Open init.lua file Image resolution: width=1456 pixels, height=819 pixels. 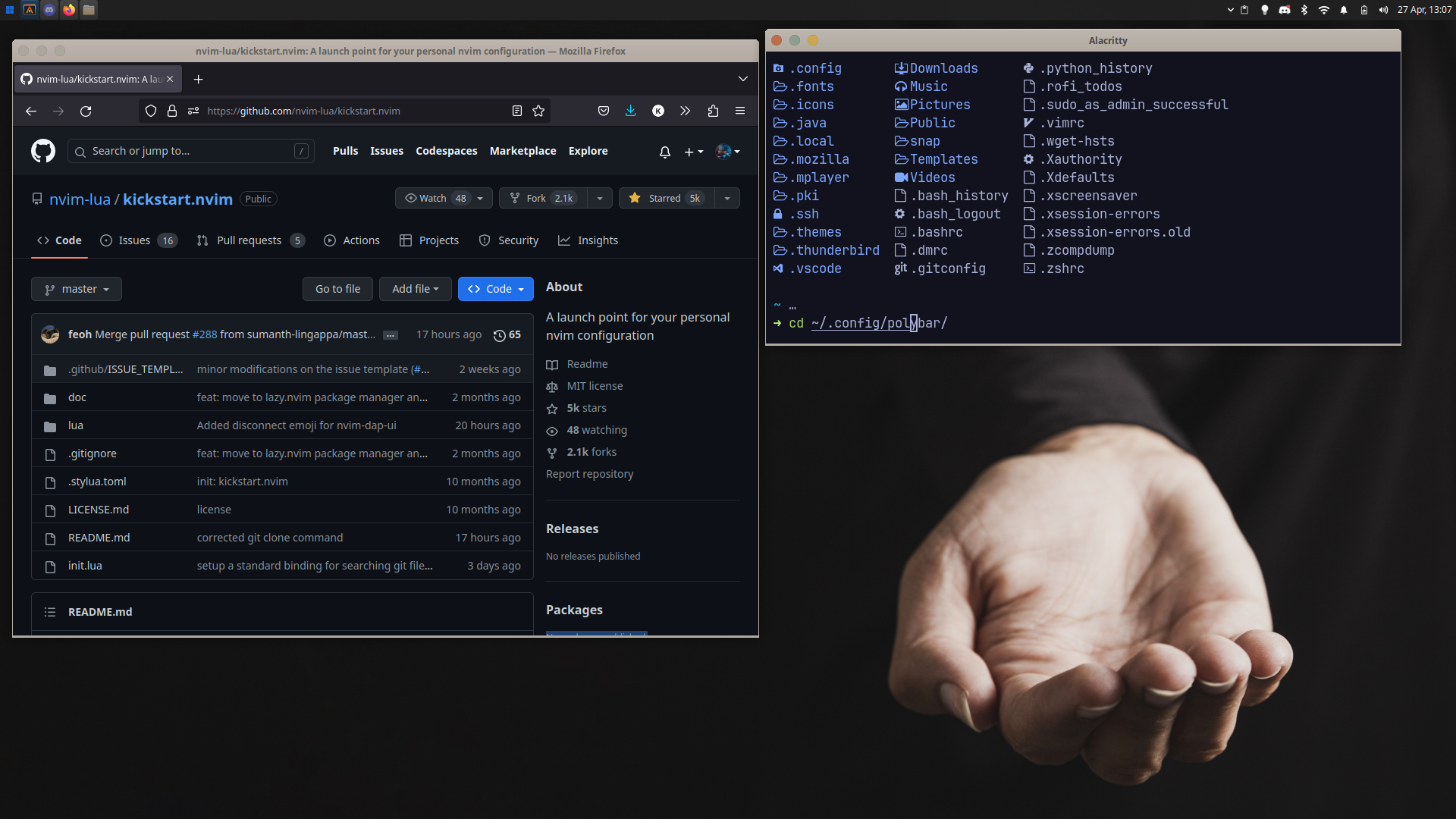[x=85, y=566]
